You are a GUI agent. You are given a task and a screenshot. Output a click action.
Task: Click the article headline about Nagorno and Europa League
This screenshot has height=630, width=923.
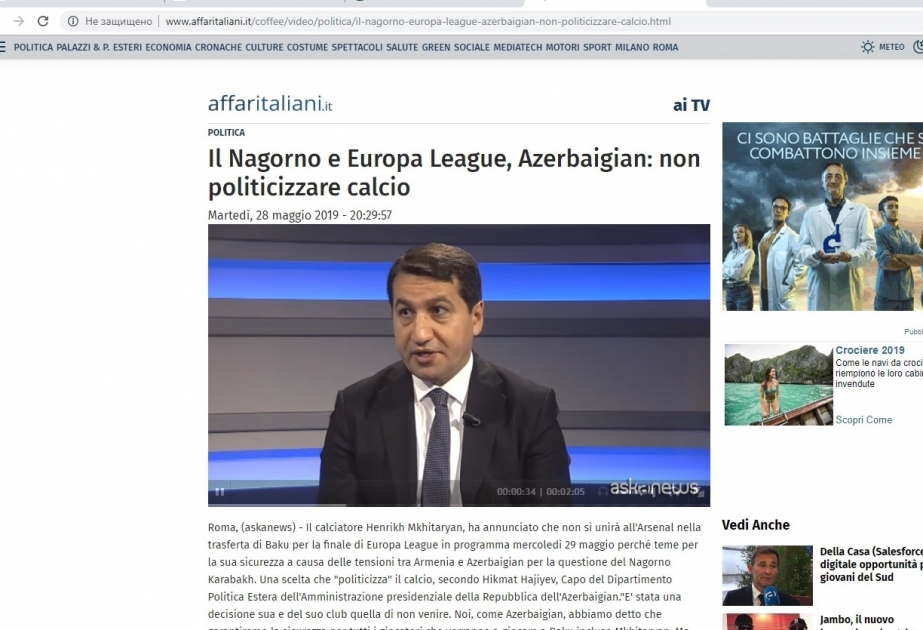tap(454, 173)
